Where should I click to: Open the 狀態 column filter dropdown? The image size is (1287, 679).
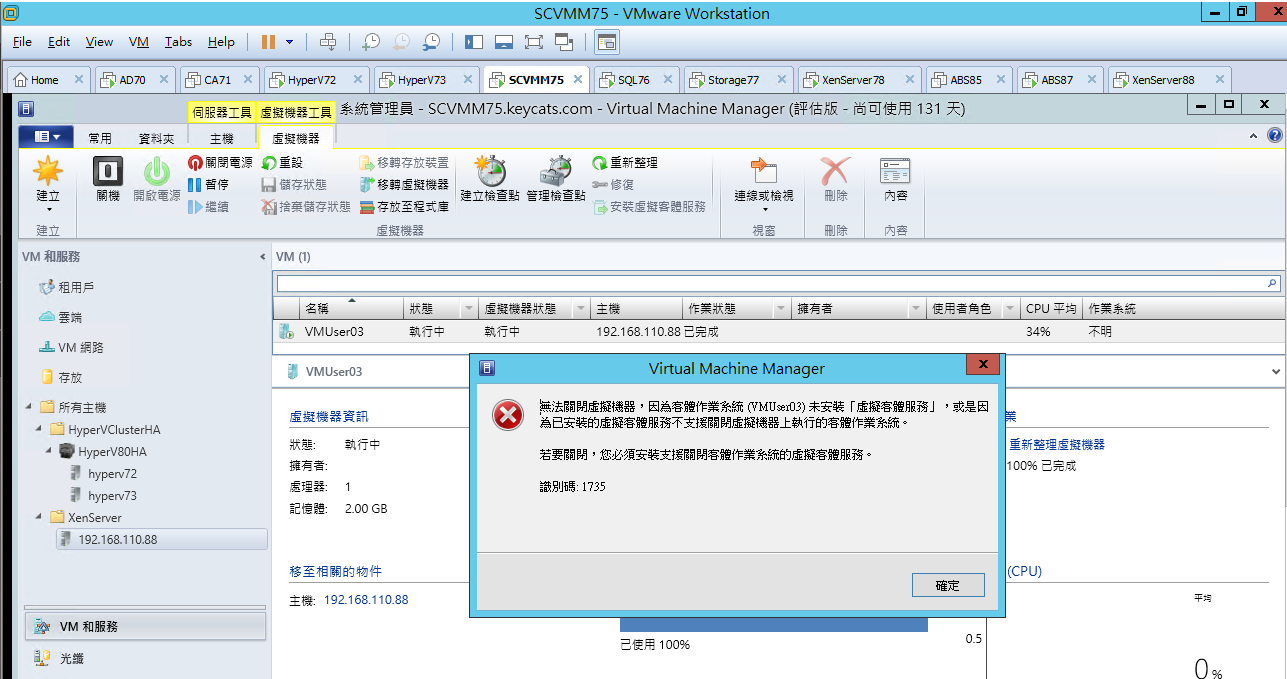point(468,309)
